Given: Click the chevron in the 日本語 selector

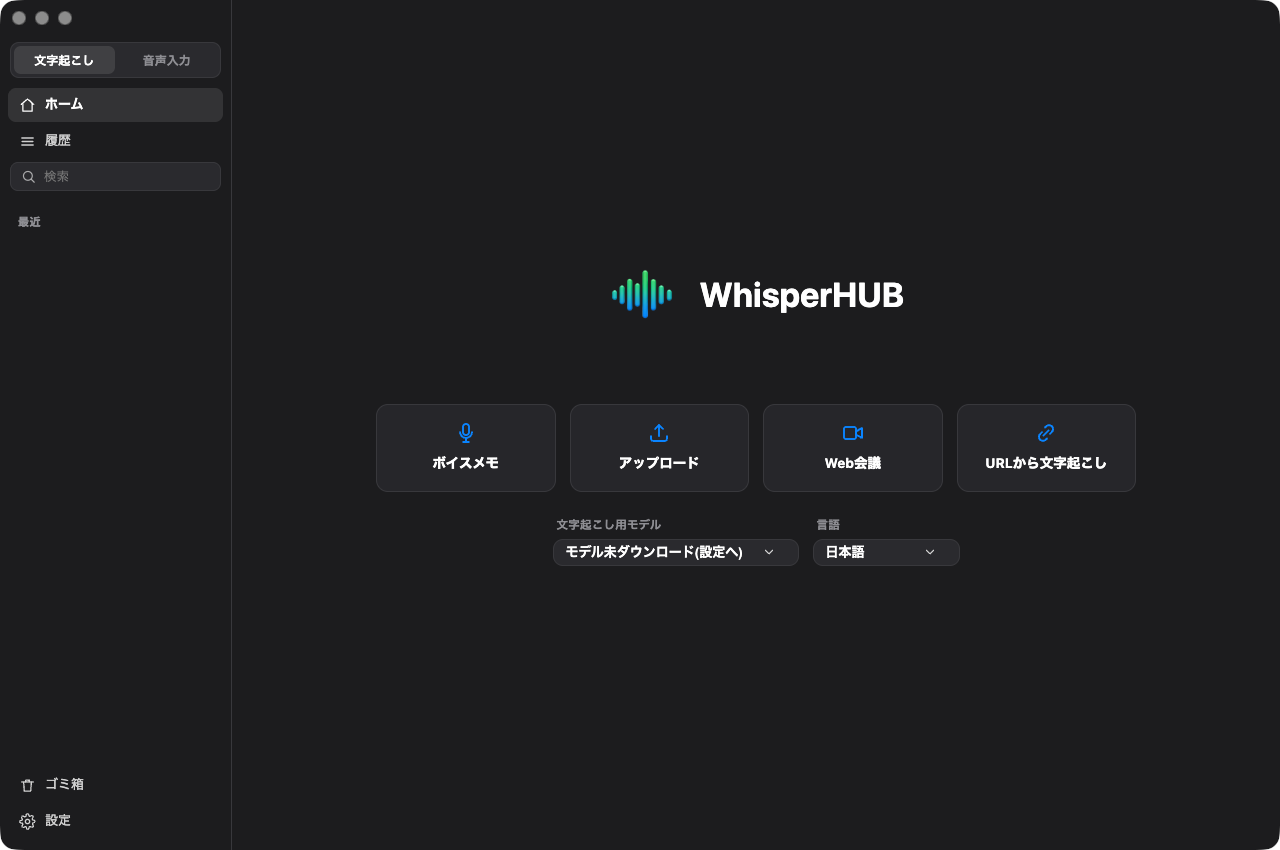Looking at the screenshot, I should [930, 552].
